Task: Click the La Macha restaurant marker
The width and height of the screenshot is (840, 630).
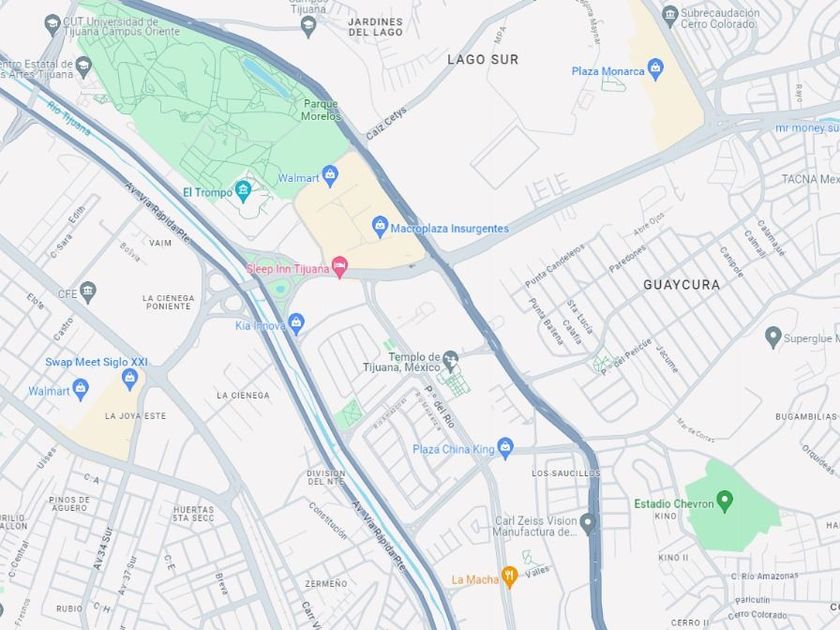Action: click(509, 578)
